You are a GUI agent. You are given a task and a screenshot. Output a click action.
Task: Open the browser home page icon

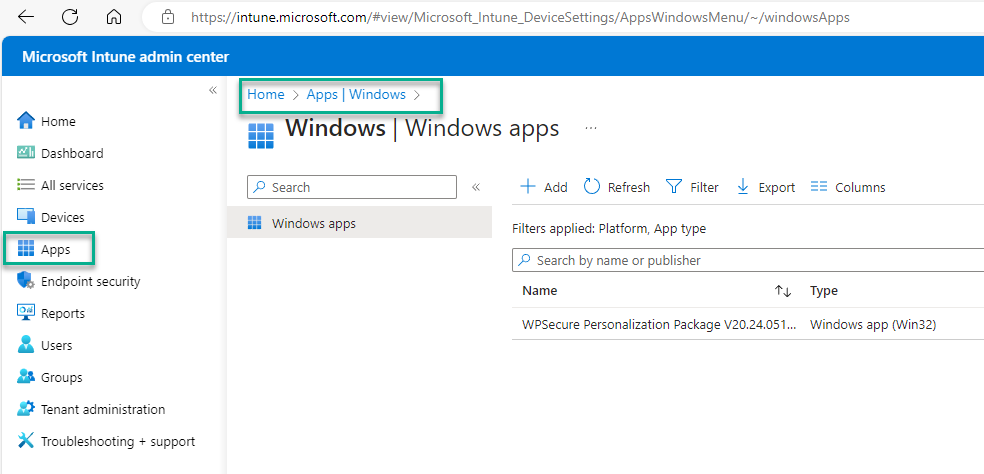coord(114,17)
